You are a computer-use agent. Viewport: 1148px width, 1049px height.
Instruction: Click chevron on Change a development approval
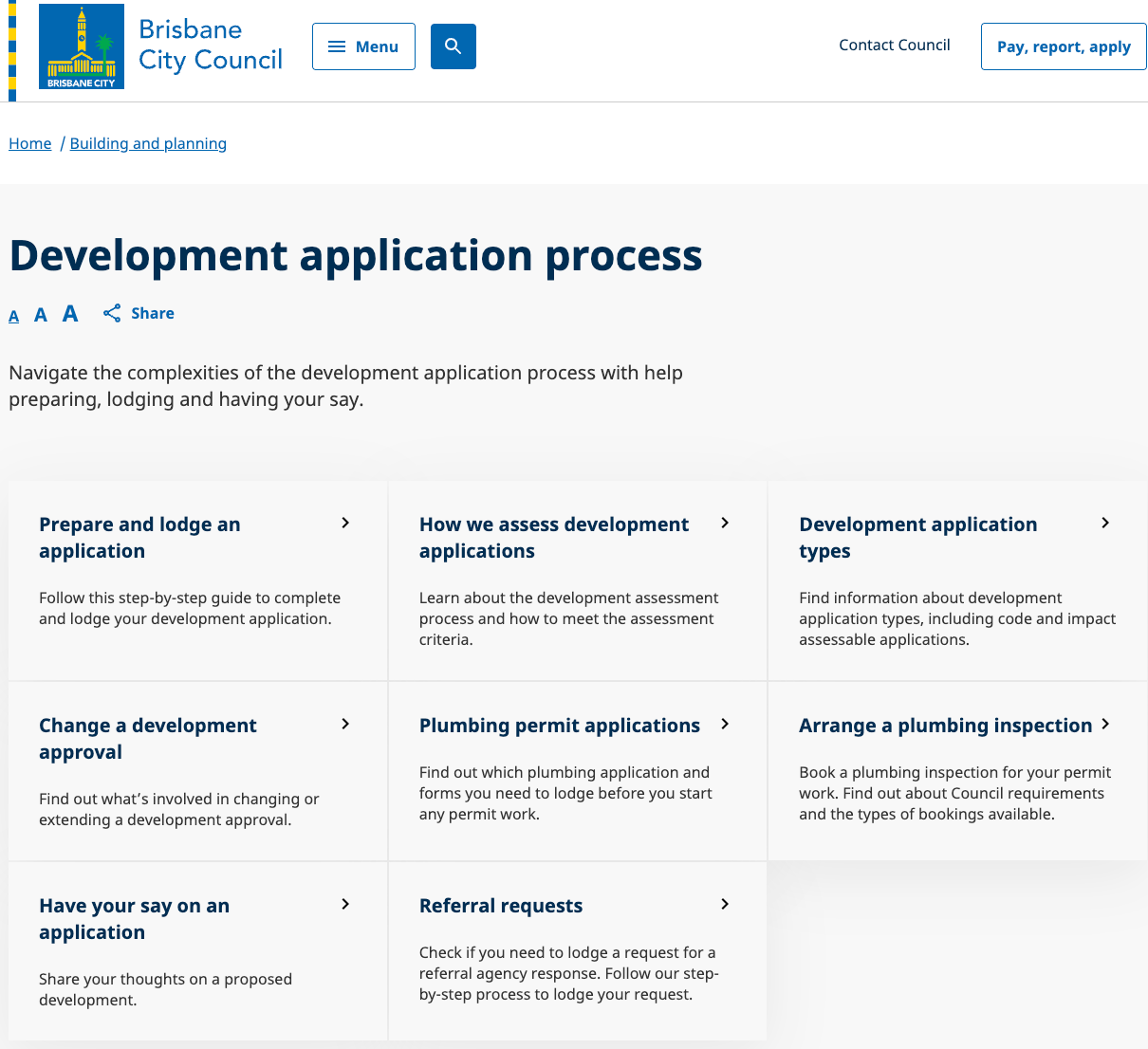pyautogui.click(x=345, y=724)
